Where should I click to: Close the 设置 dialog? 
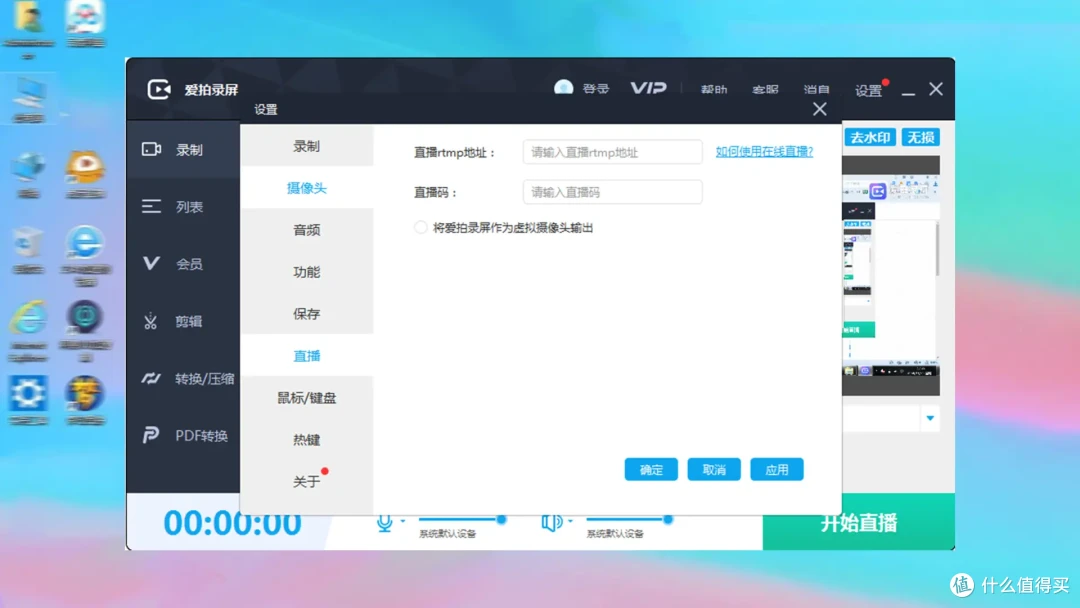coord(819,109)
